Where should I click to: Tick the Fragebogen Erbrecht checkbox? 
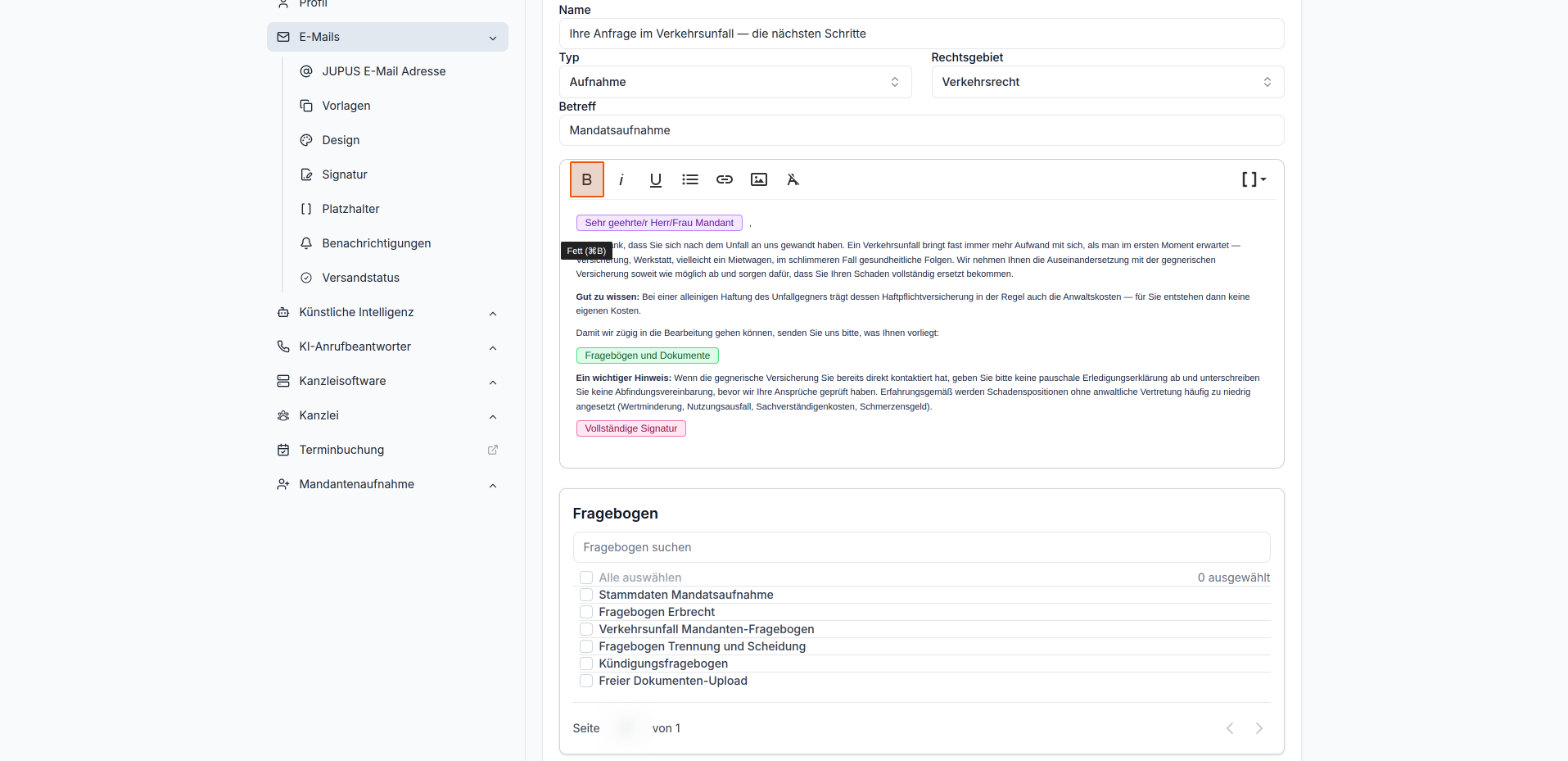(x=586, y=612)
